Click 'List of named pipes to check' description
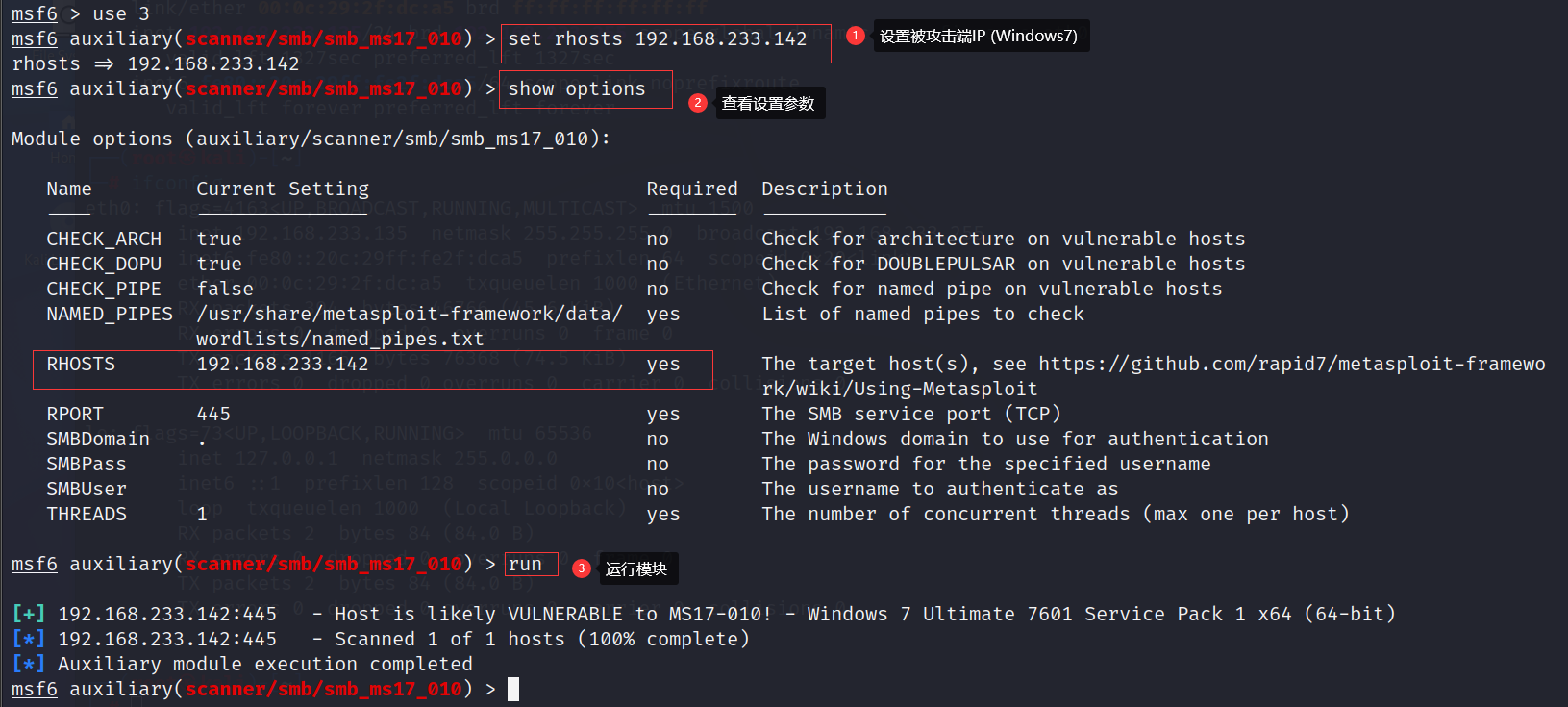Viewport: 1568px width, 707px height. [x=923, y=315]
